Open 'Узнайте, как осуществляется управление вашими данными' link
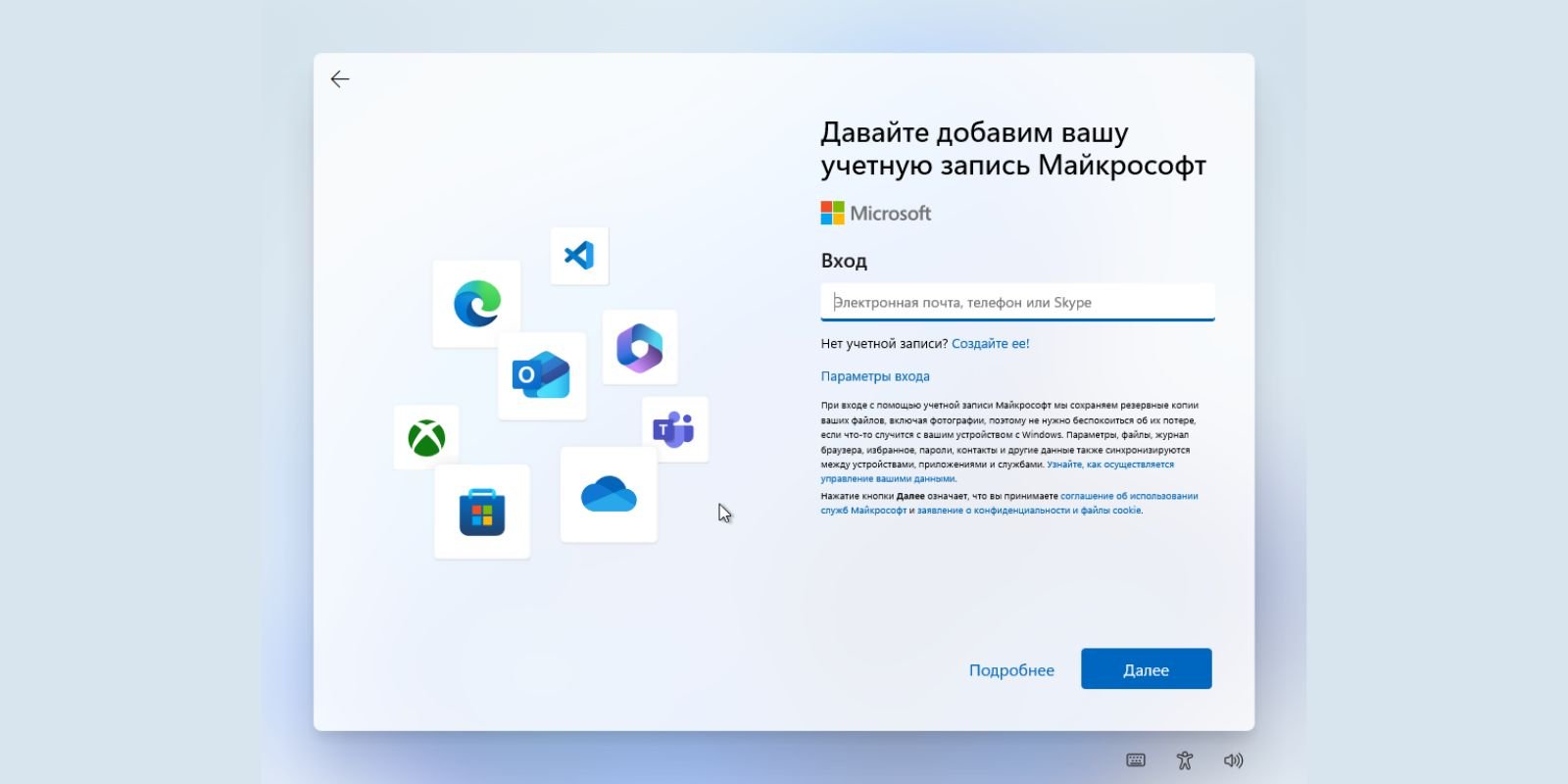The width and height of the screenshot is (1568, 784). 998,471
